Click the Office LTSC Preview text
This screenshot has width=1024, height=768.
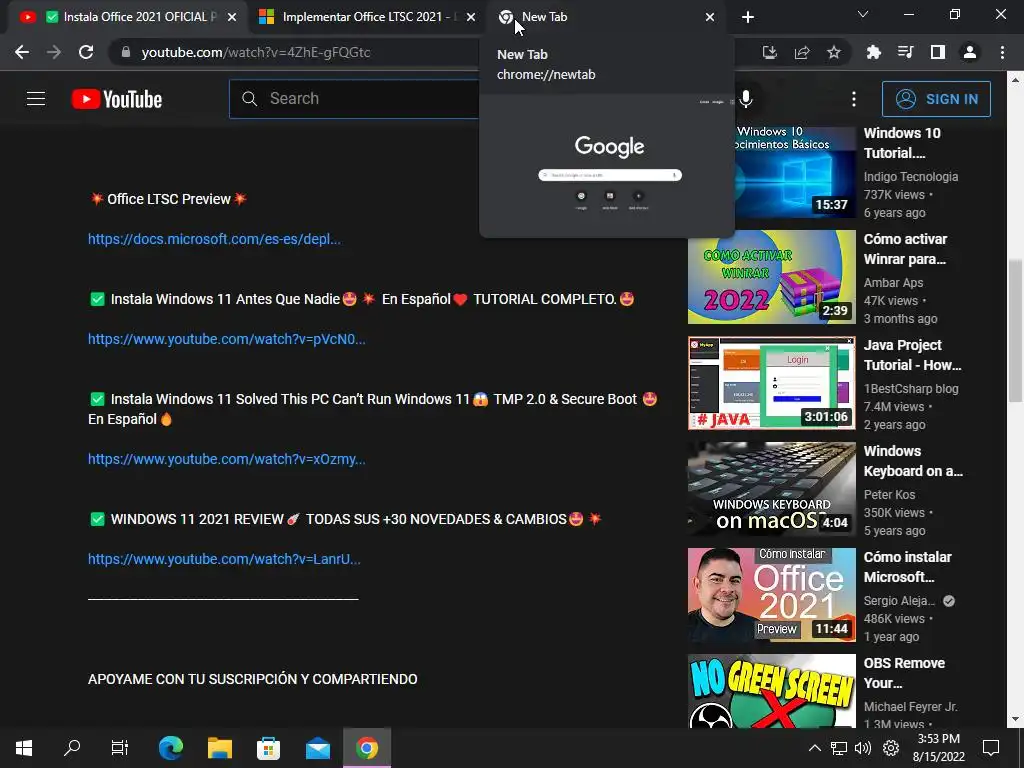point(168,199)
